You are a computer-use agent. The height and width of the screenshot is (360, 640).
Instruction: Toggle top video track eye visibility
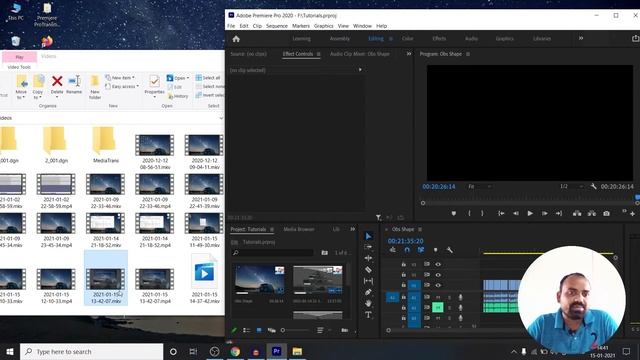[438, 264]
